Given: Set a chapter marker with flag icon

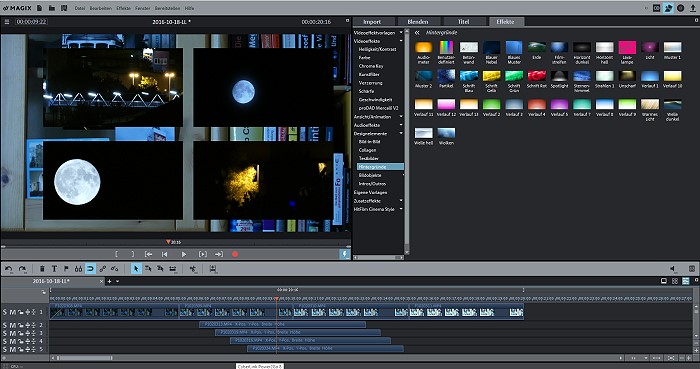Looking at the screenshot, I should (66, 269).
